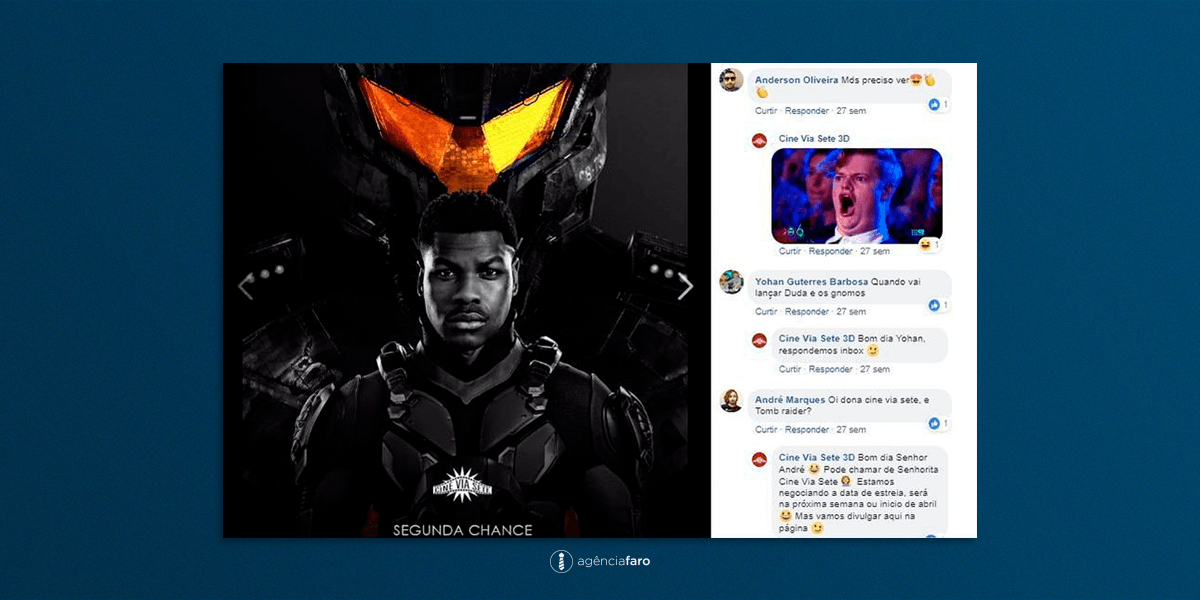The image size is (1200, 600).
Task: Click Cine Via Sete 3D avatar above the GIF
Action: [x=759, y=140]
